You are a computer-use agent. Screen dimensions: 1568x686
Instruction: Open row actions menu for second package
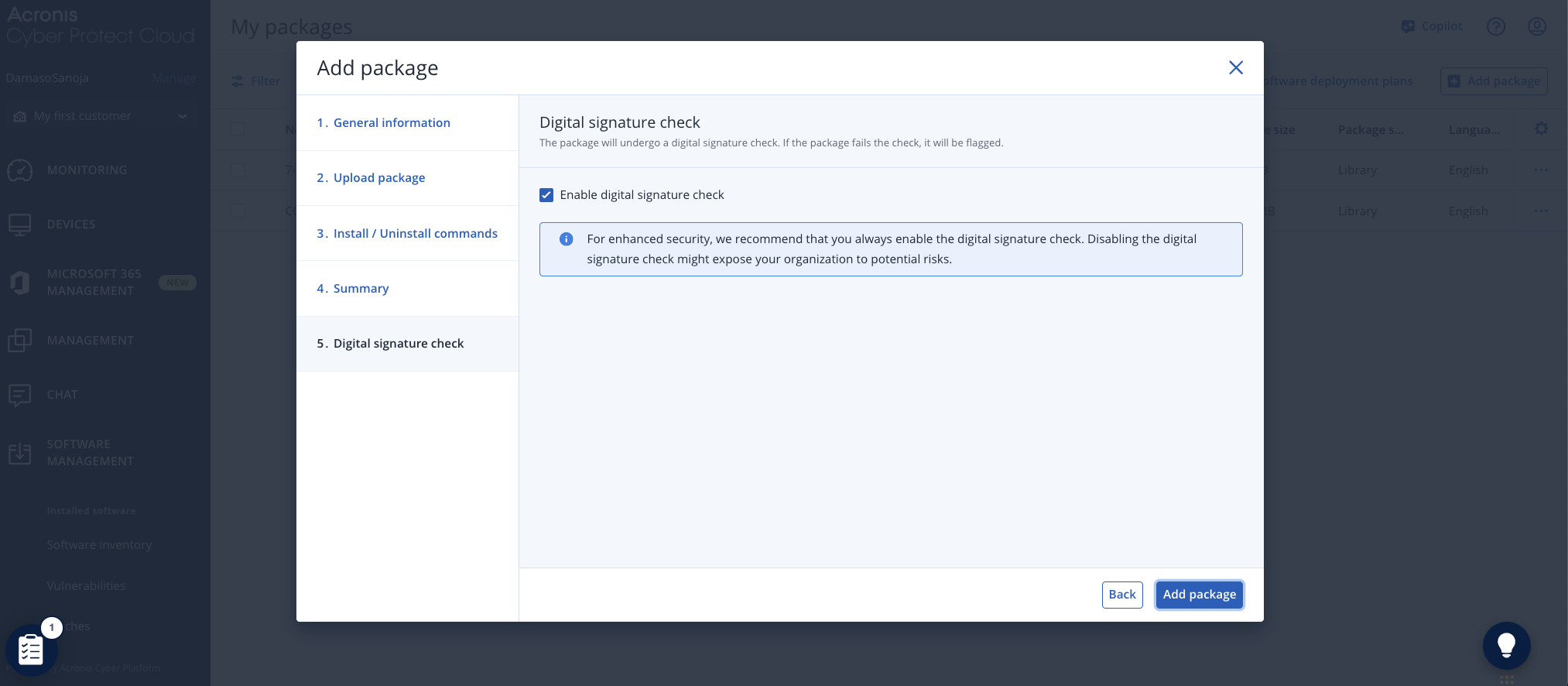click(1541, 211)
